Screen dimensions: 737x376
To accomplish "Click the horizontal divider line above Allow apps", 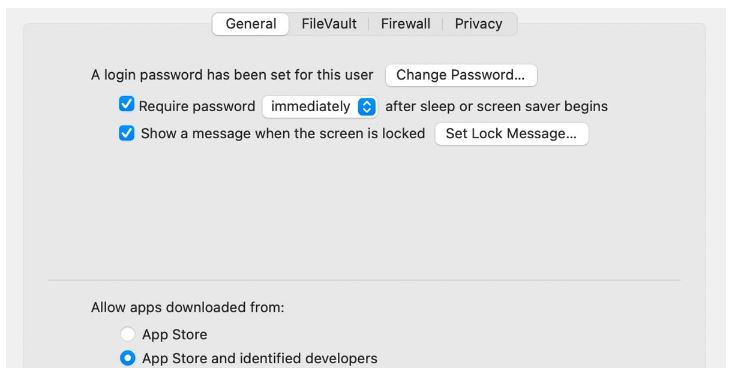I will point(364,281).
